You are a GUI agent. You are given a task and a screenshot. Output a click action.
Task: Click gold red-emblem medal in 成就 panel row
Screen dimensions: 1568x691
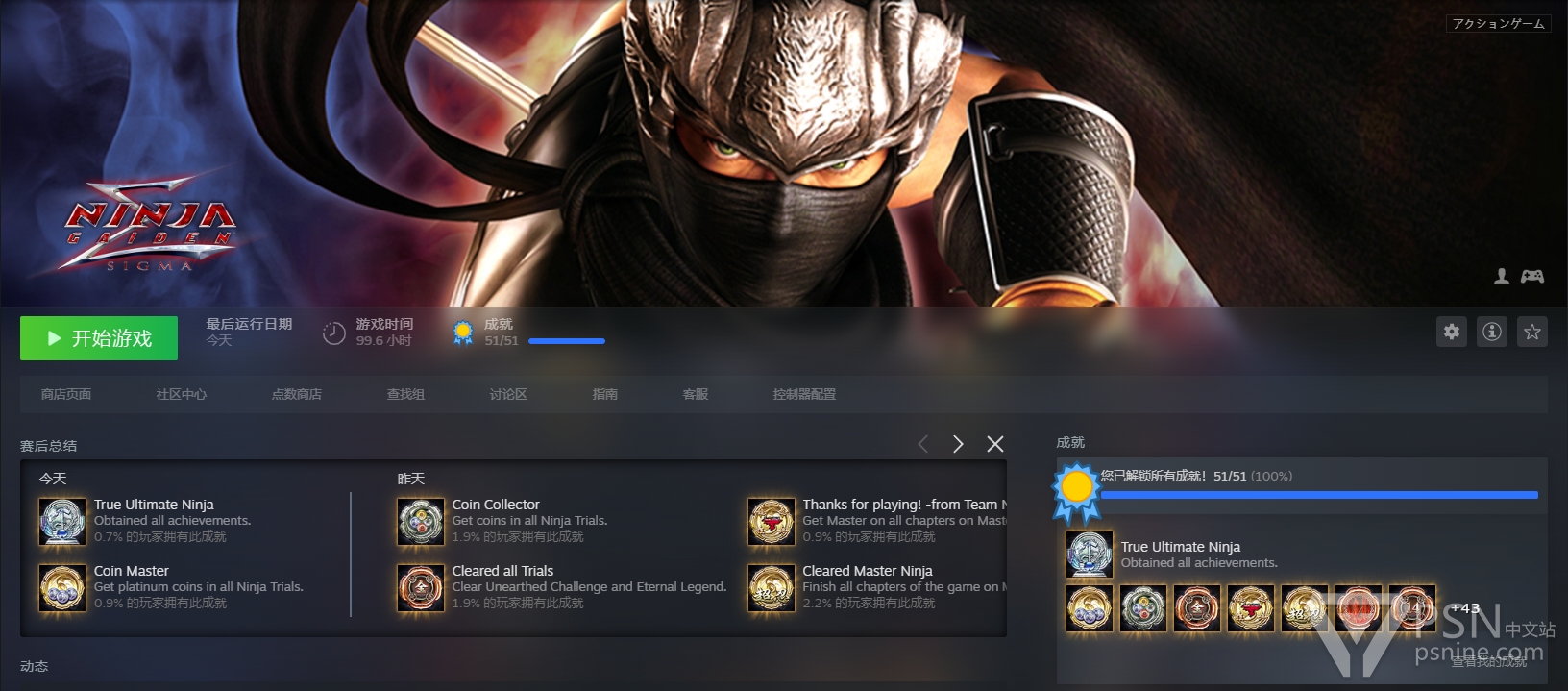[1251, 608]
